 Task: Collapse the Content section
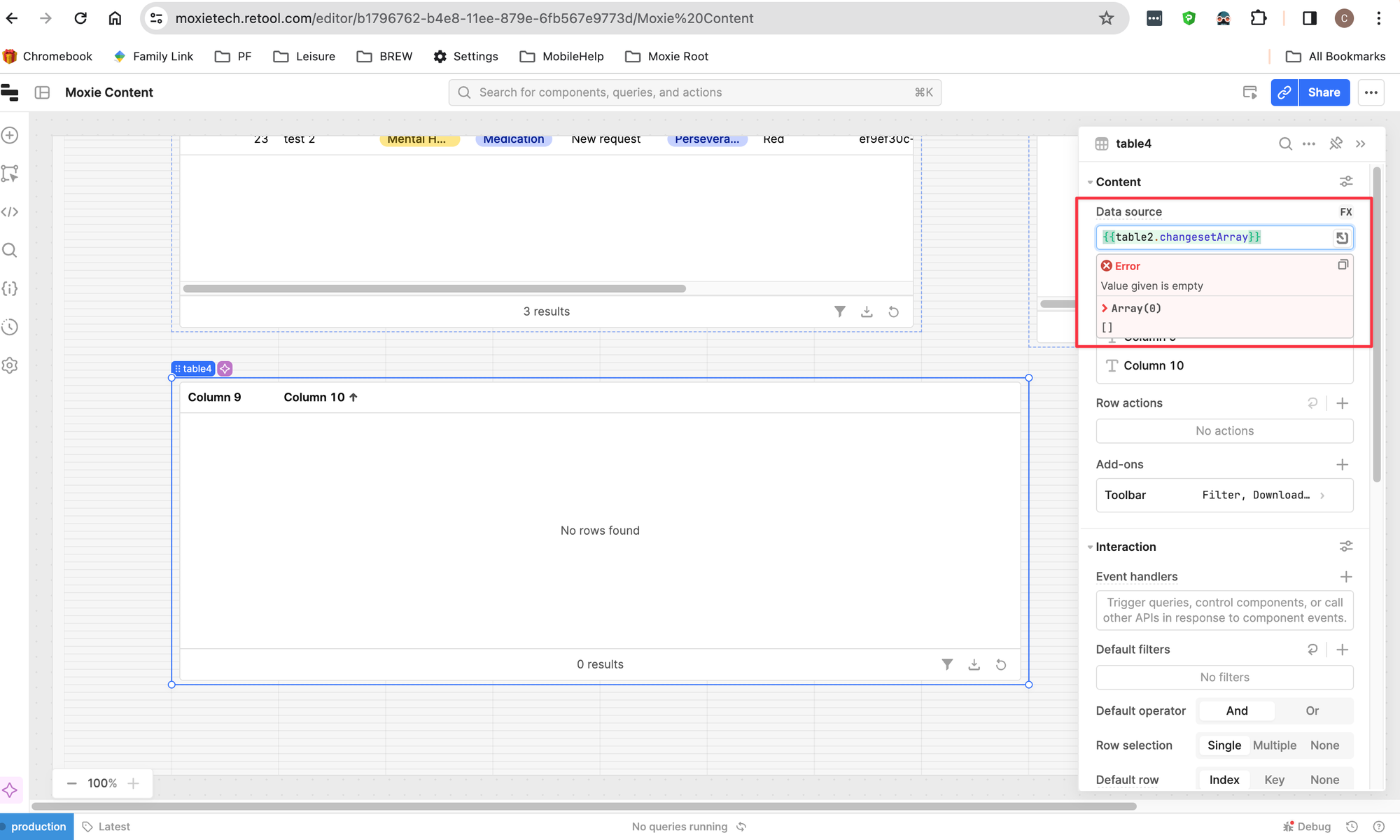click(1090, 181)
